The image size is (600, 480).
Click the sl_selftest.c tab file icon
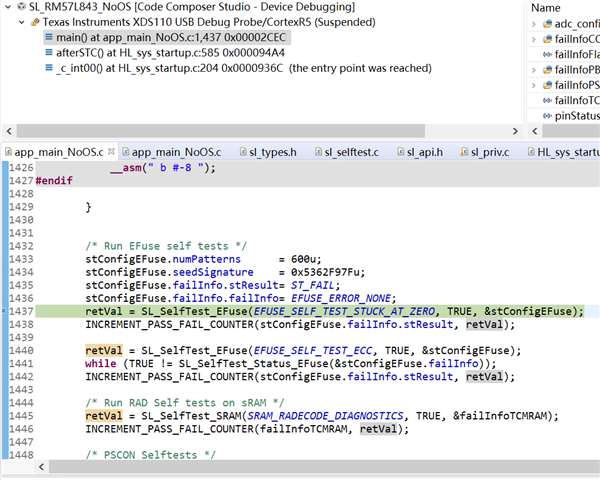(318, 152)
